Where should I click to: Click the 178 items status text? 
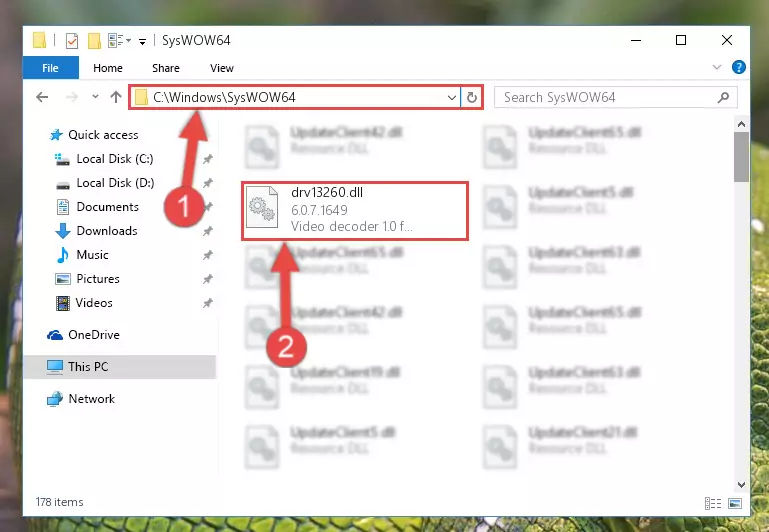[x=59, y=502]
